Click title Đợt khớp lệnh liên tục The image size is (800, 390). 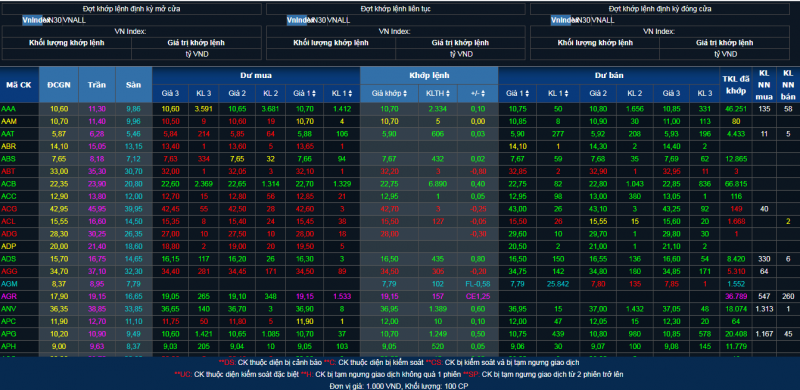click(x=396, y=9)
